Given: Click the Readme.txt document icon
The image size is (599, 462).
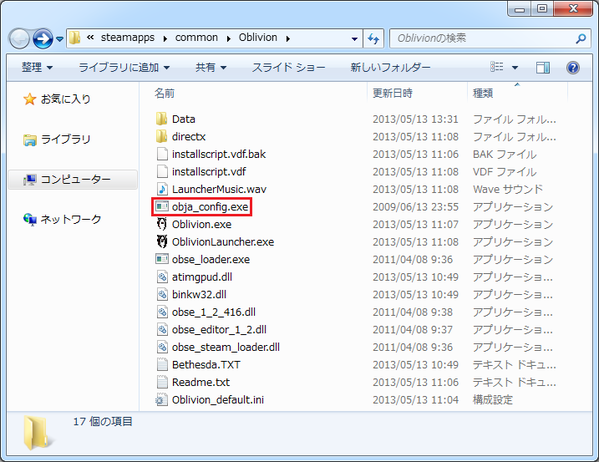Looking at the screenshot, I should 162,382.
